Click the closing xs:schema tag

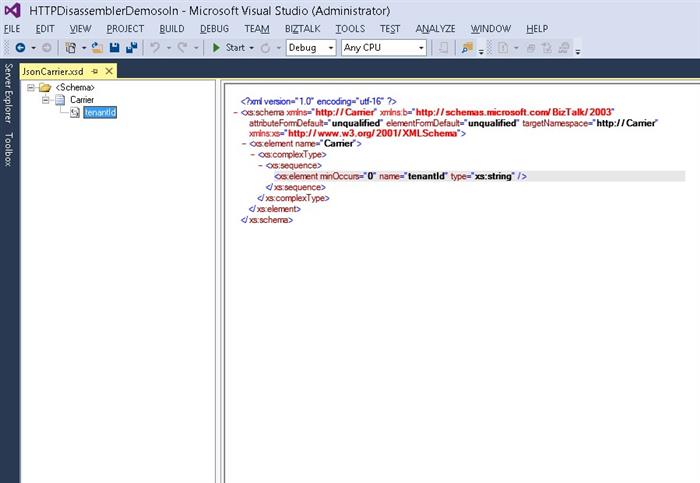click(x=267, y=220)
